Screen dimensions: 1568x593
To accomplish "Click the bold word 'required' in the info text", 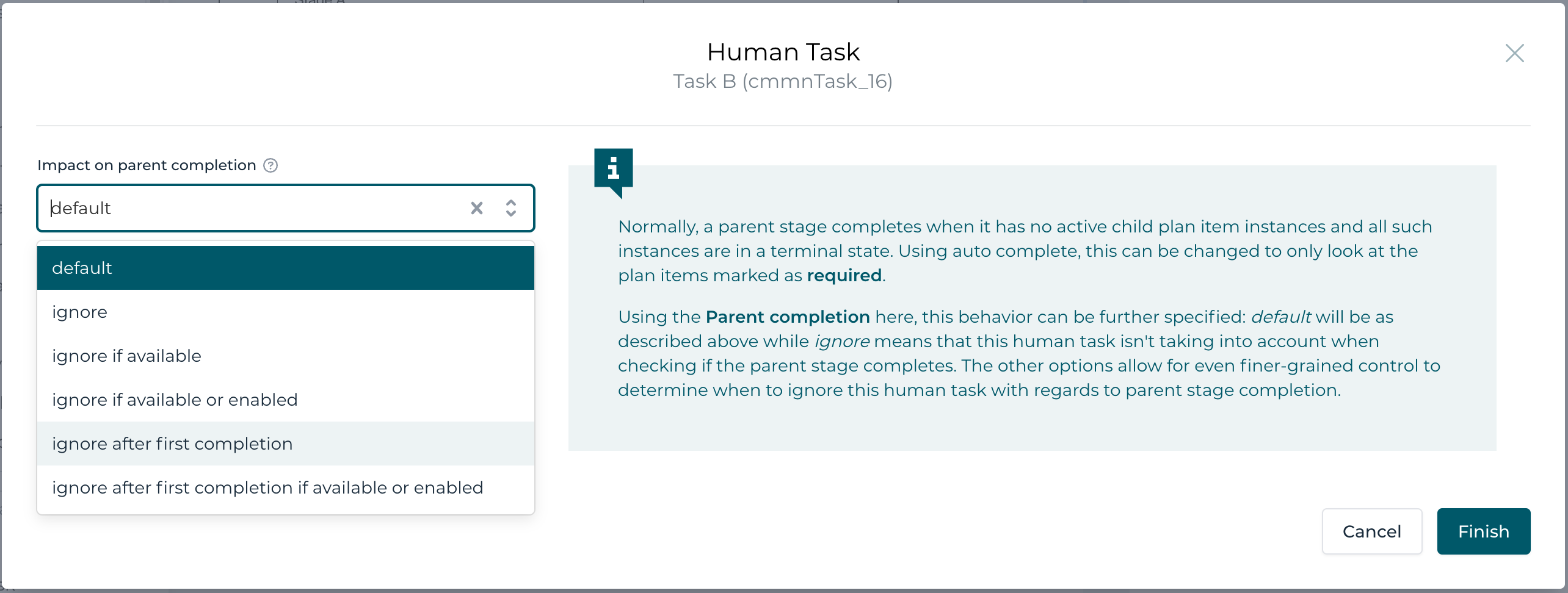I will [844, 276].
